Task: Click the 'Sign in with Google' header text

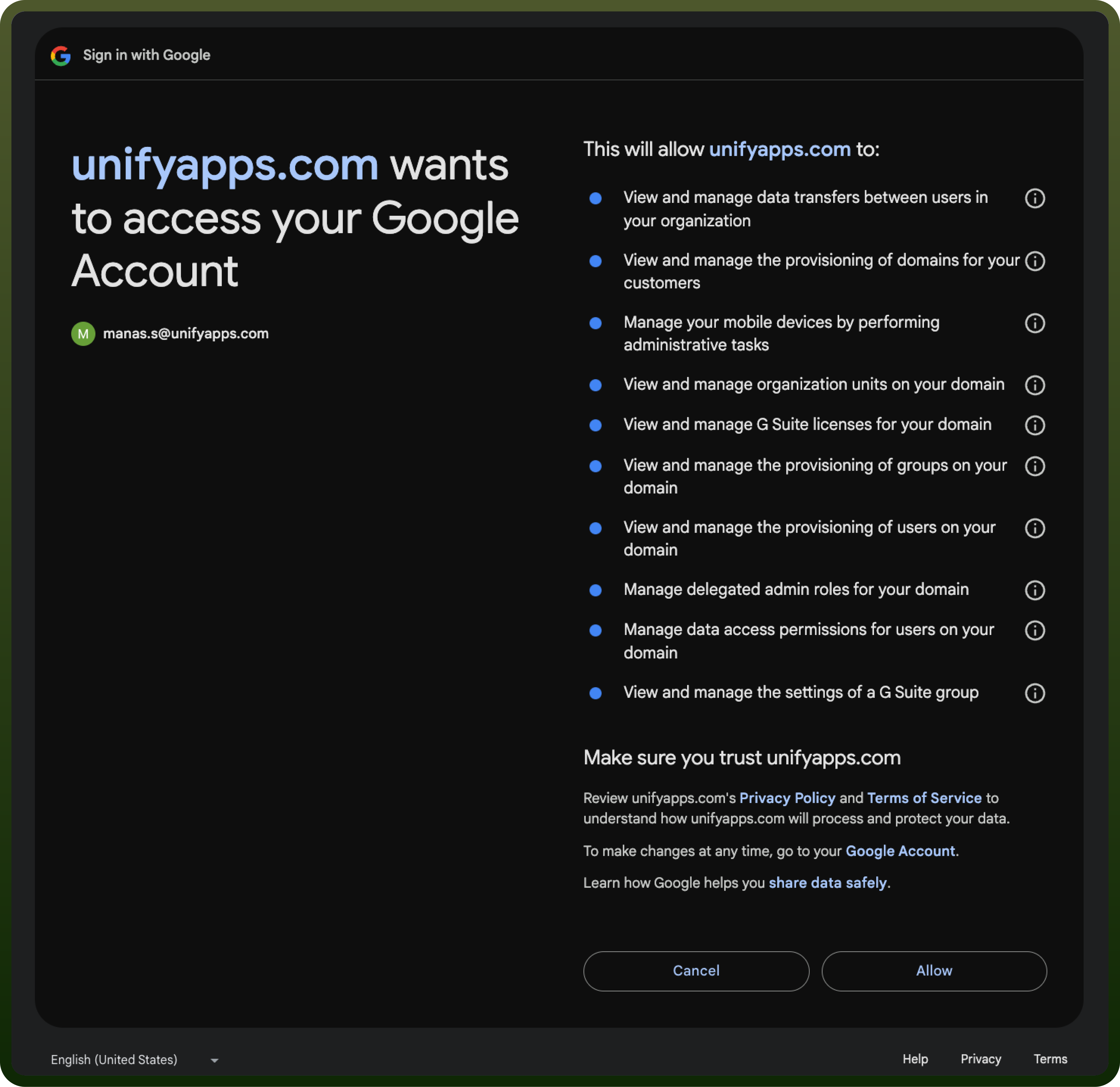Action: 147,55
